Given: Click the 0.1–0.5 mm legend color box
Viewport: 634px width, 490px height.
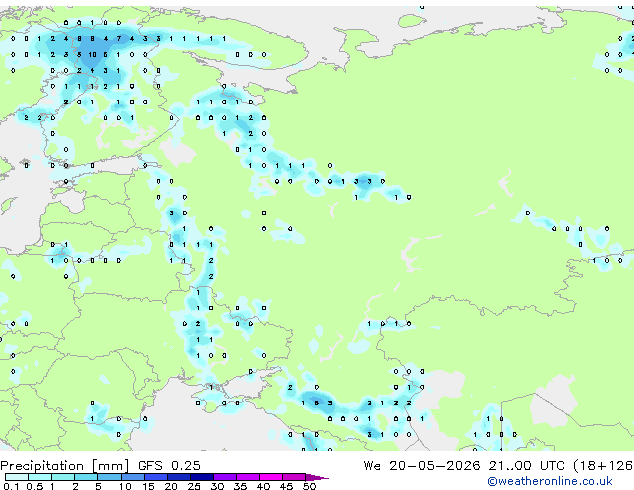Looking at the screenshot, I should pyautogui.click(x=17, y=477).
